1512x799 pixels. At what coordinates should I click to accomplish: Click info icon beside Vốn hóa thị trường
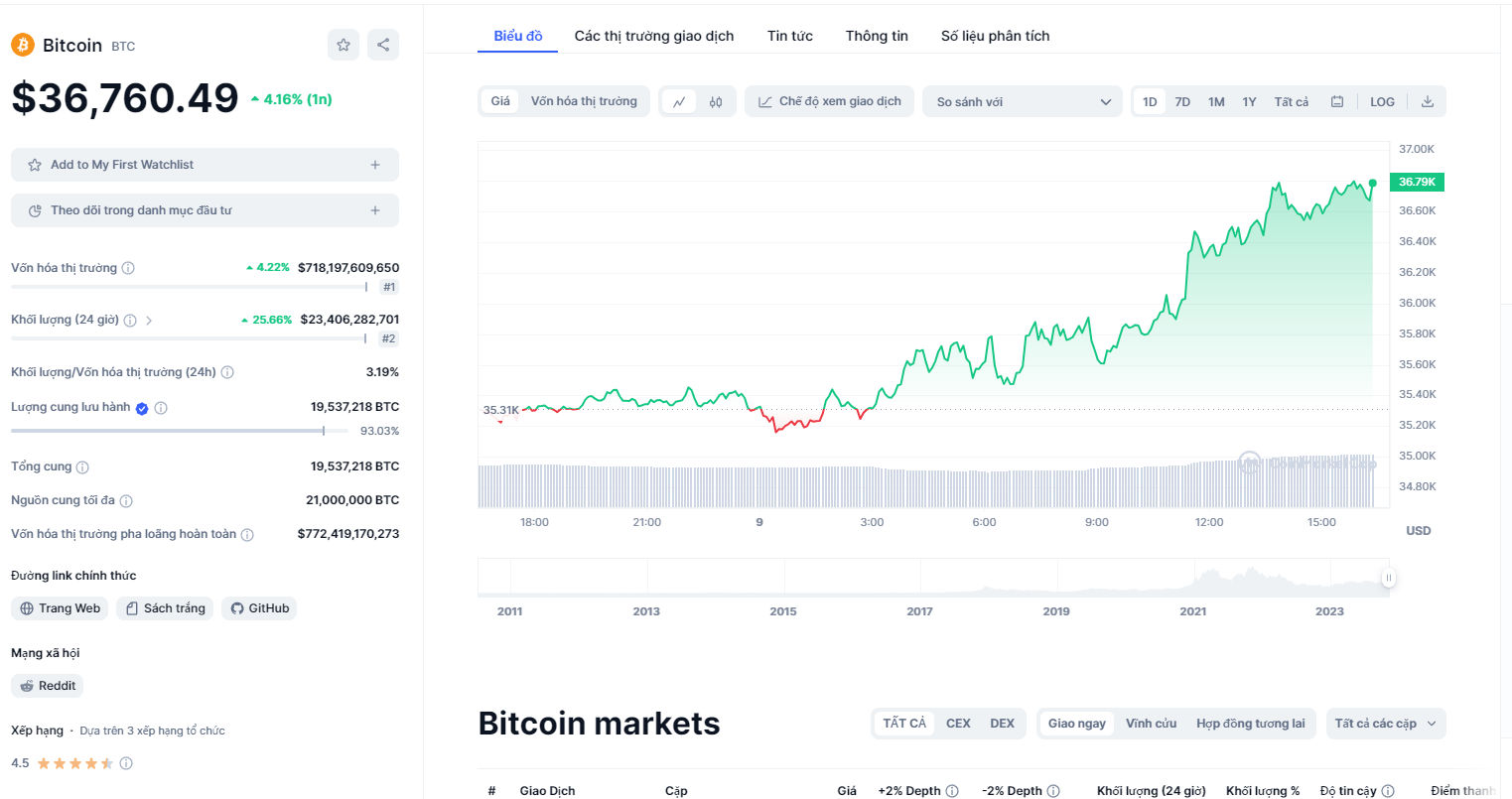(x=128, y=268)
